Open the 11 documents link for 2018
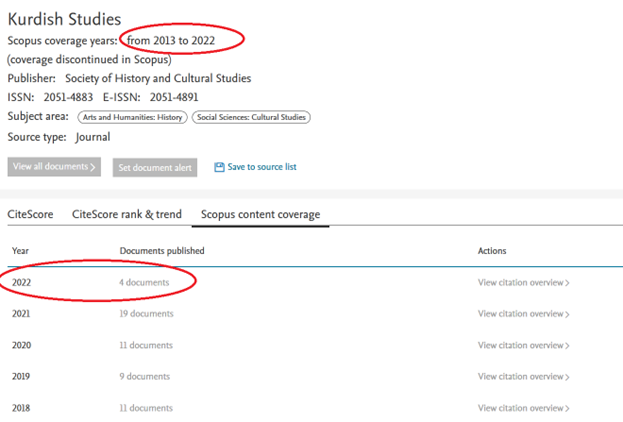 pyautogui.click(x=146, y=408)
